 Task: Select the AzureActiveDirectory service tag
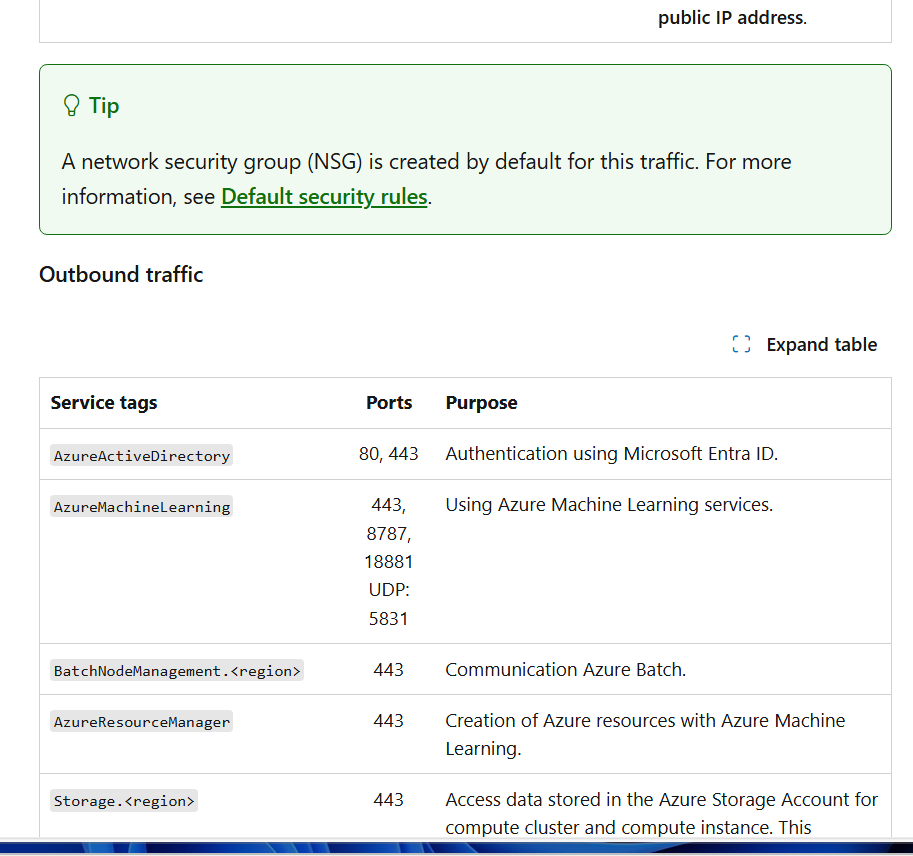[141, 455]
